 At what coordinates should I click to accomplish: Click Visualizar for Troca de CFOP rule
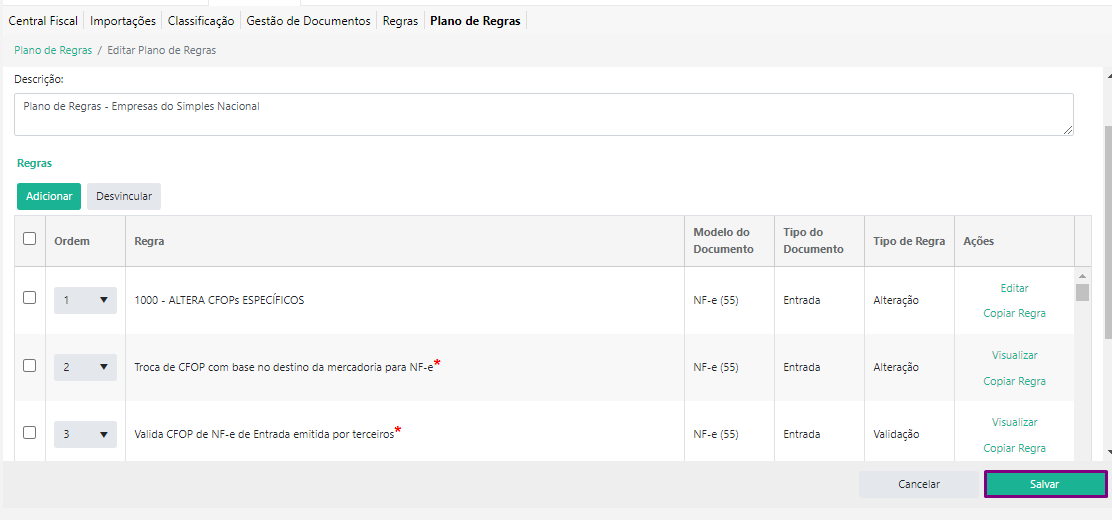1014,355
